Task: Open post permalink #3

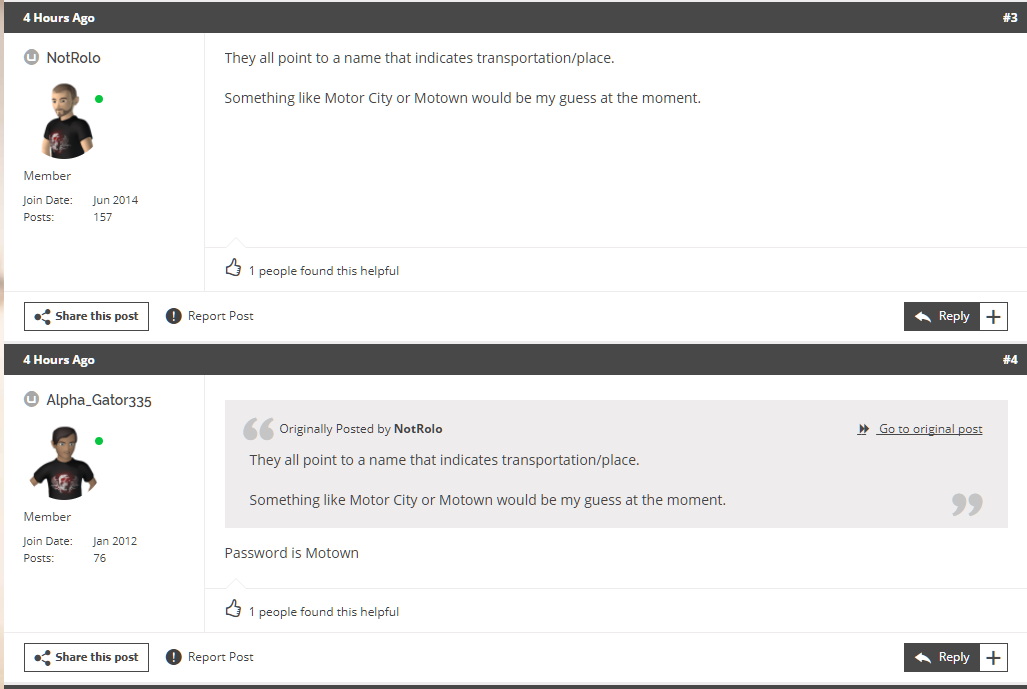Action: pos(1010,18)
